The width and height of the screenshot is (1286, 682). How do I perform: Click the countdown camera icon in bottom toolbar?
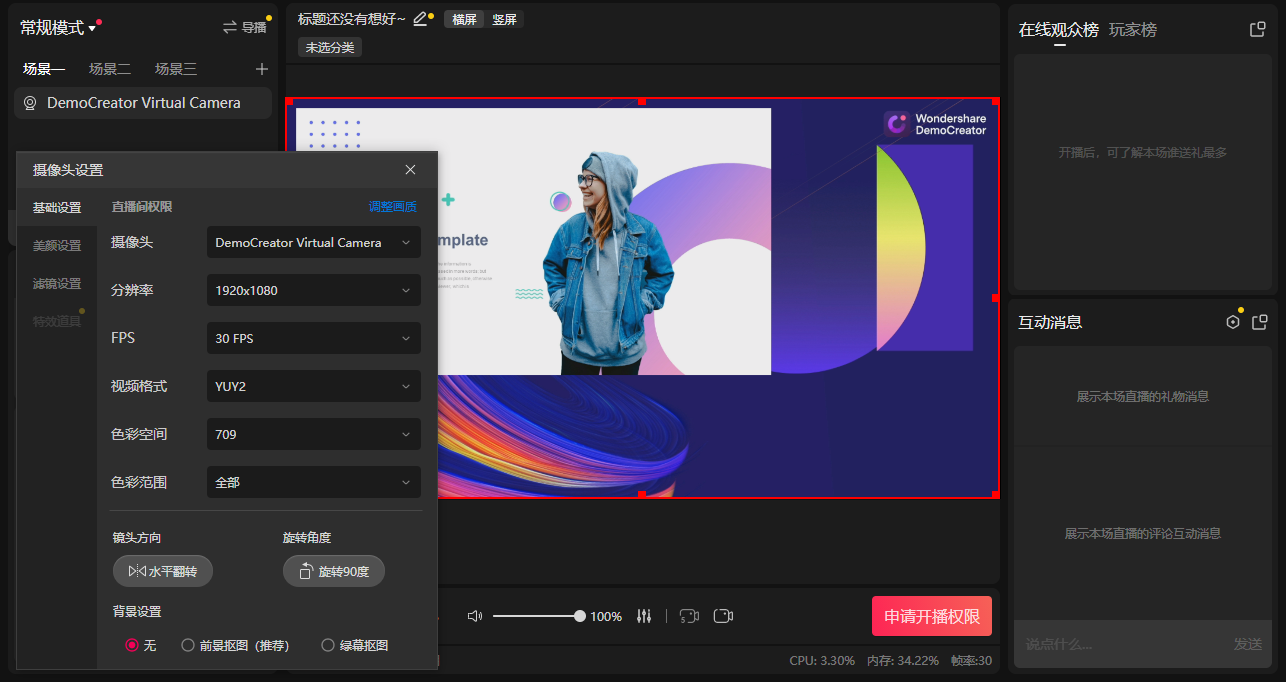688,616
